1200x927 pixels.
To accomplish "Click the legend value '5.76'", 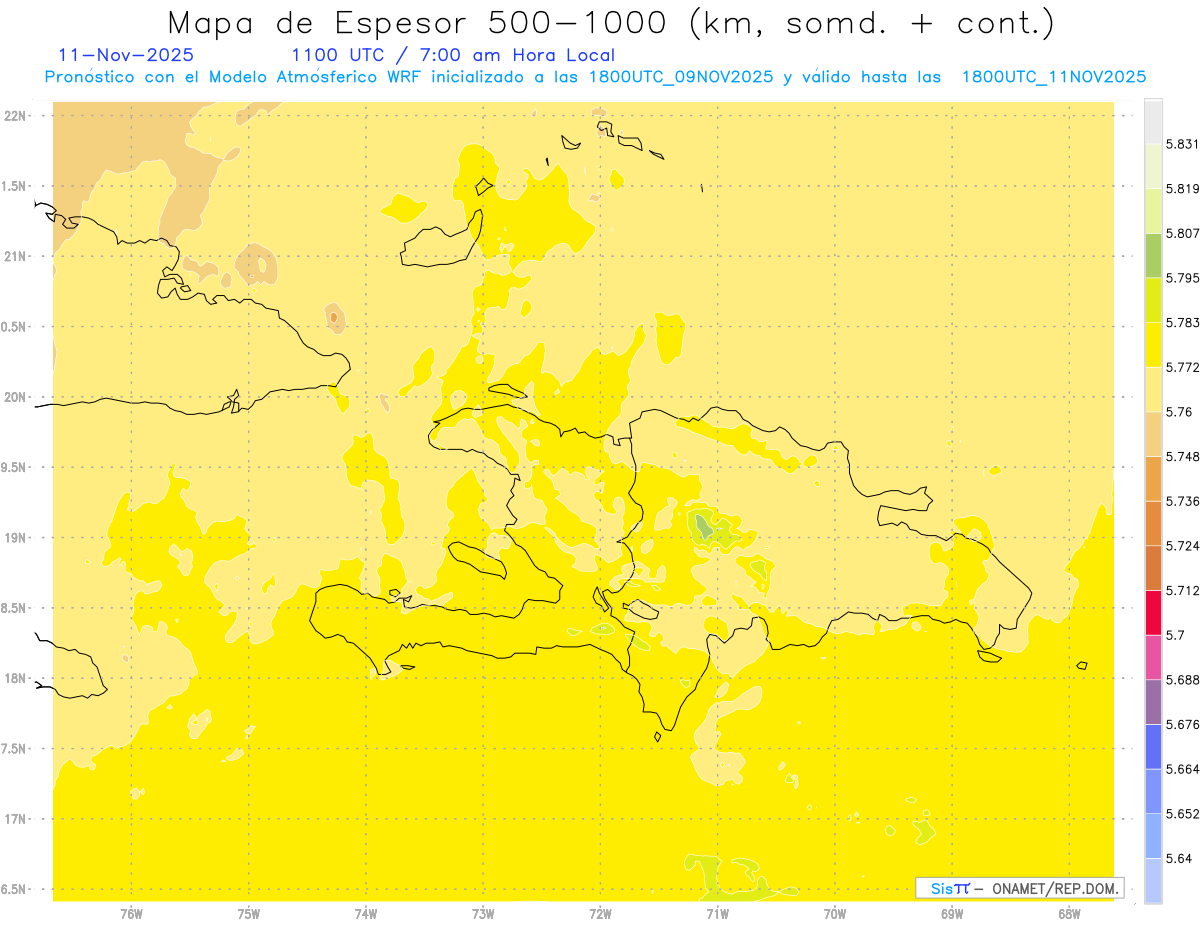I will [1179, 412].
